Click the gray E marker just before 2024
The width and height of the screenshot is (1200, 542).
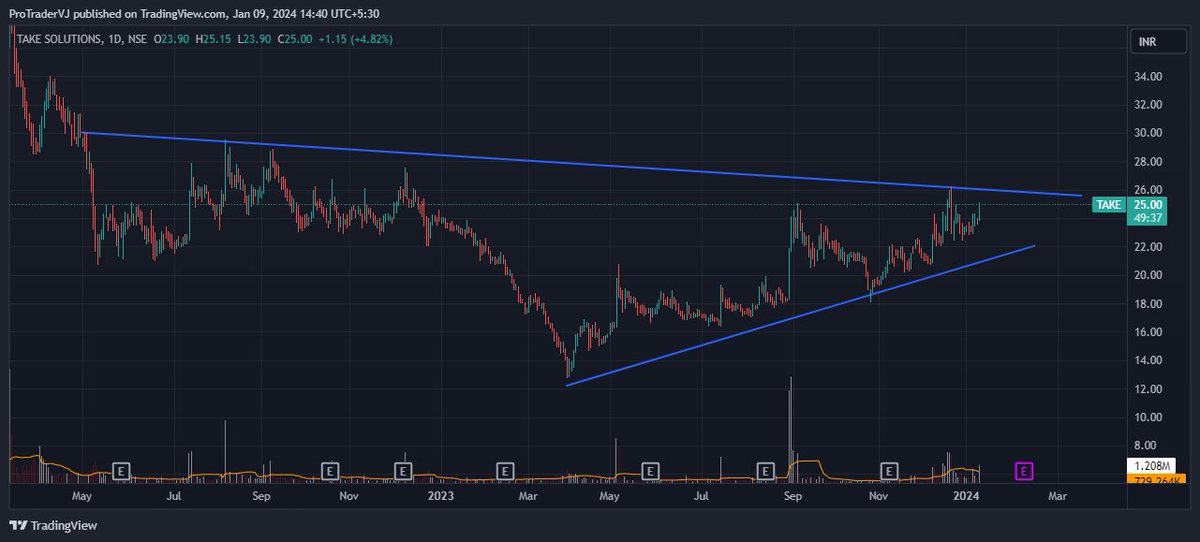(888, 469)
